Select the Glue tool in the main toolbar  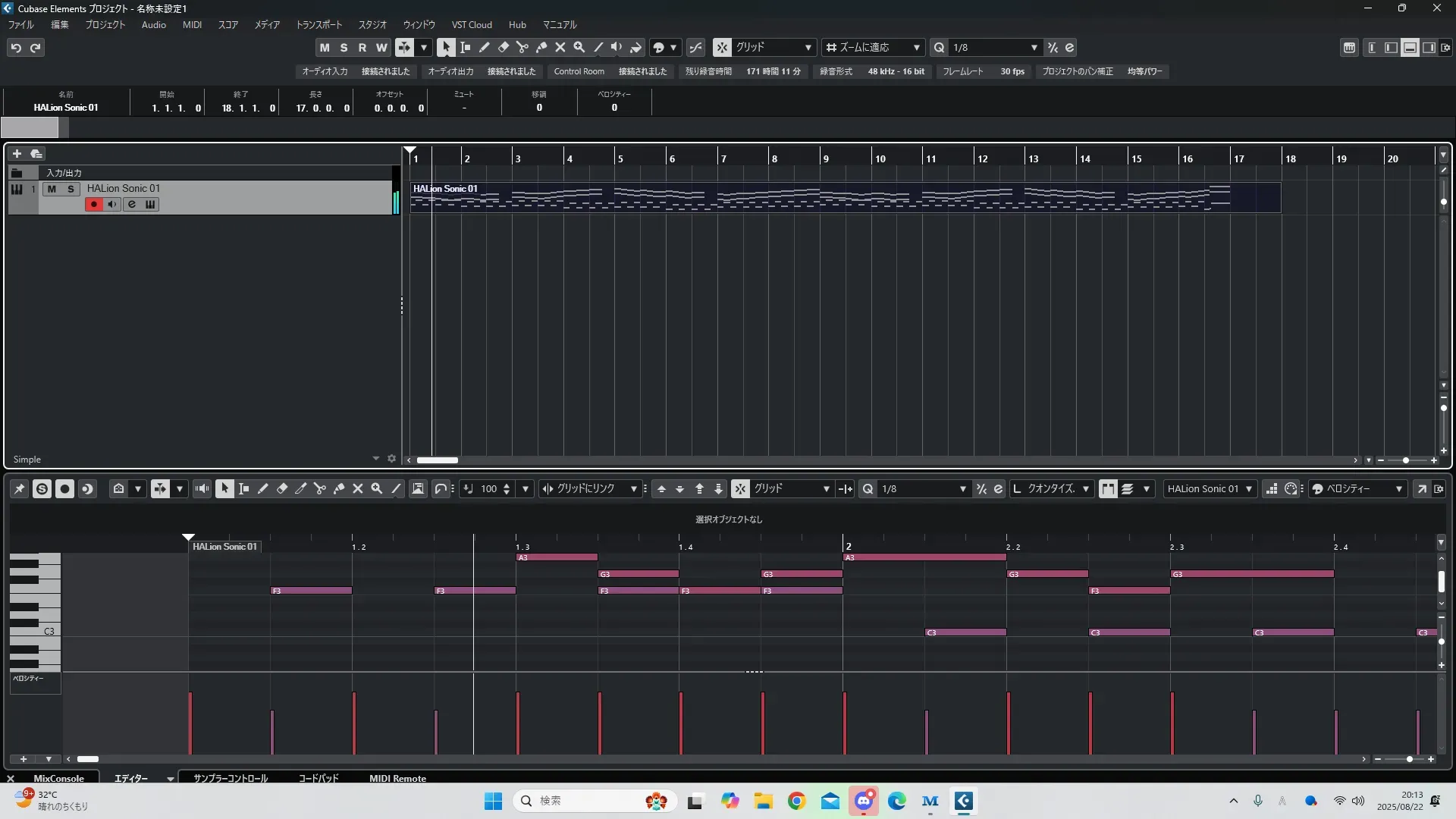point(541,47)
